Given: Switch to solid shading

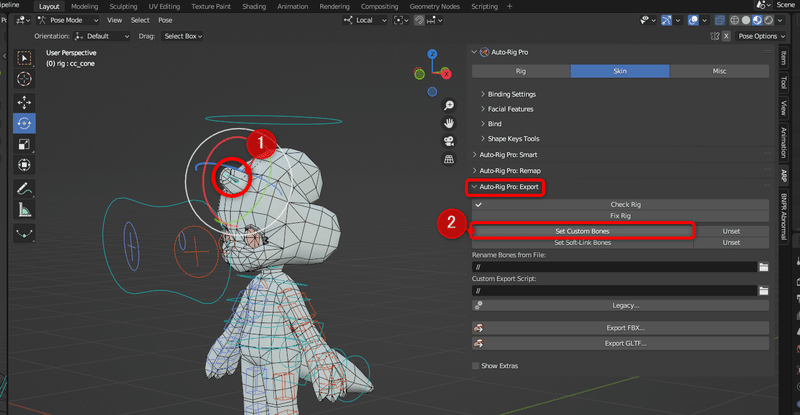Looking at the screenshot, I should pos(746,20).
